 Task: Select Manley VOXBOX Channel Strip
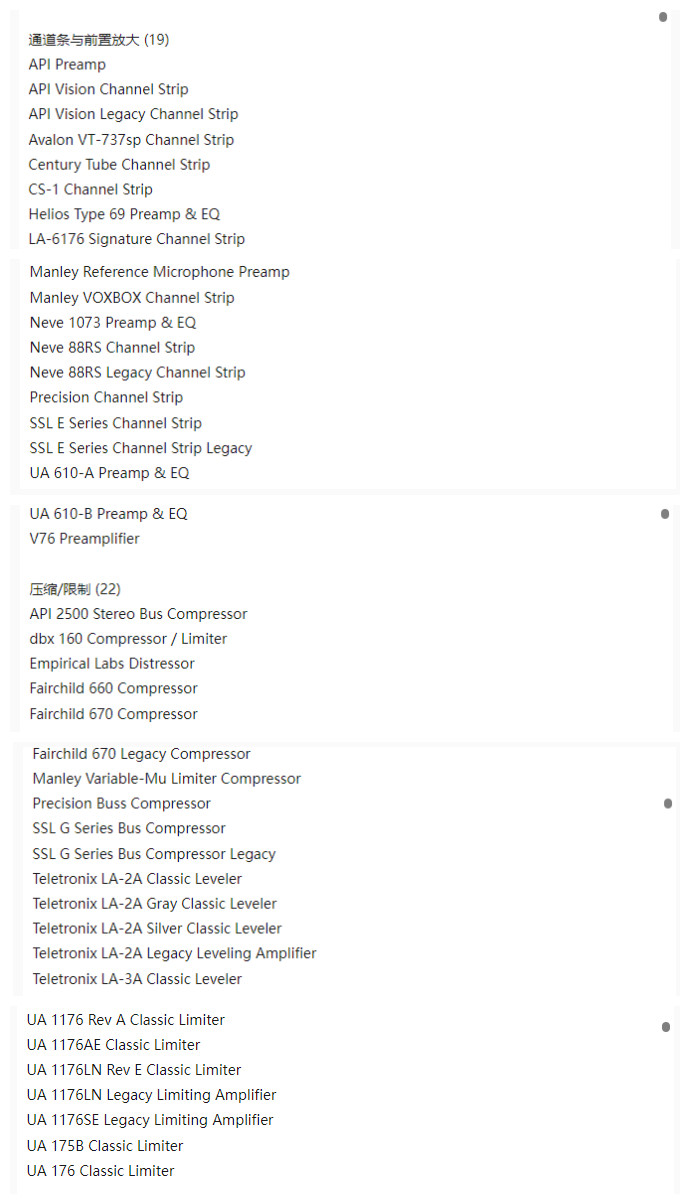pyautogui.click(x=132, y=297)
